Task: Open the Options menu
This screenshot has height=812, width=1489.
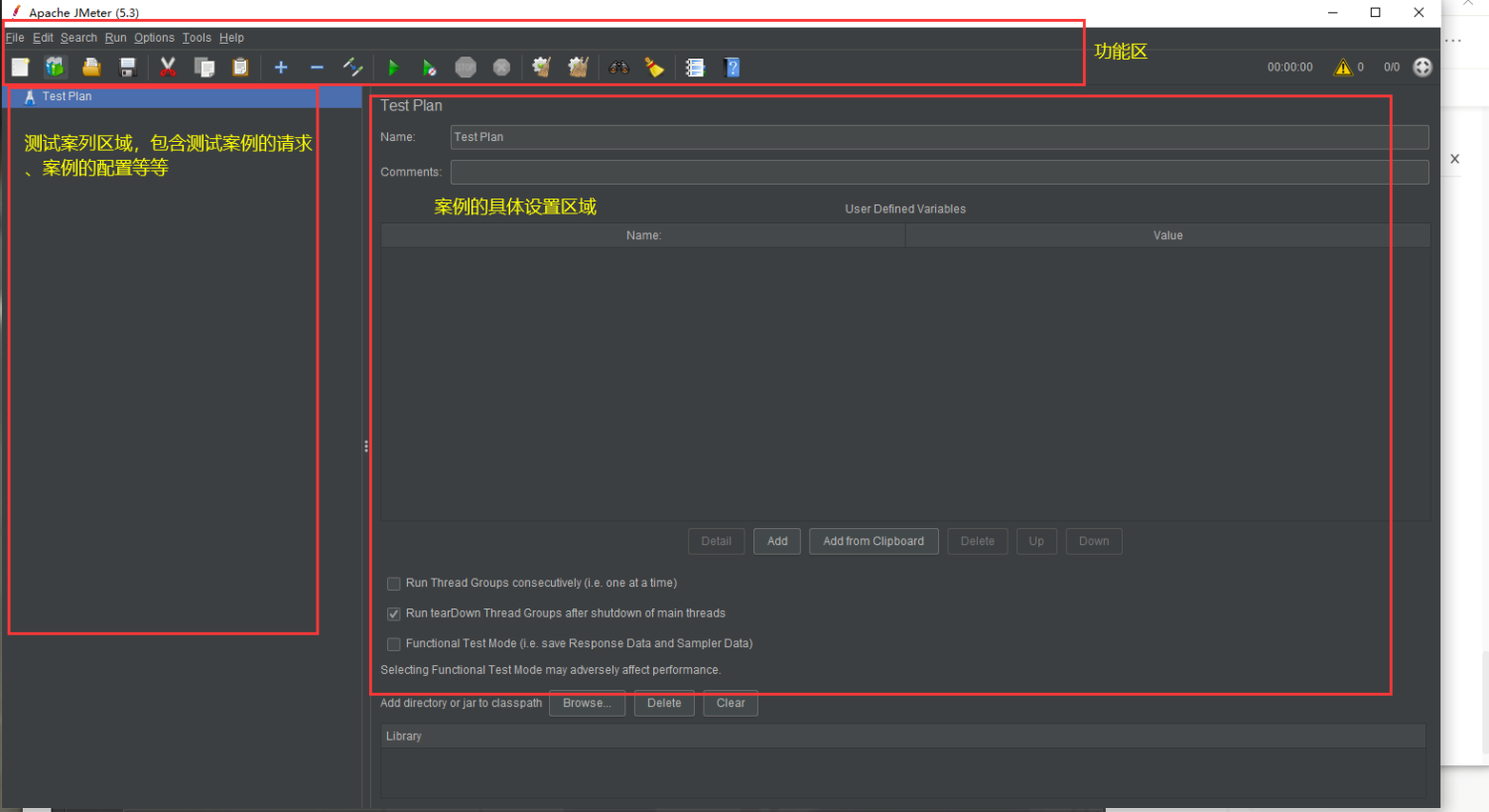Action: pos(154,38)
